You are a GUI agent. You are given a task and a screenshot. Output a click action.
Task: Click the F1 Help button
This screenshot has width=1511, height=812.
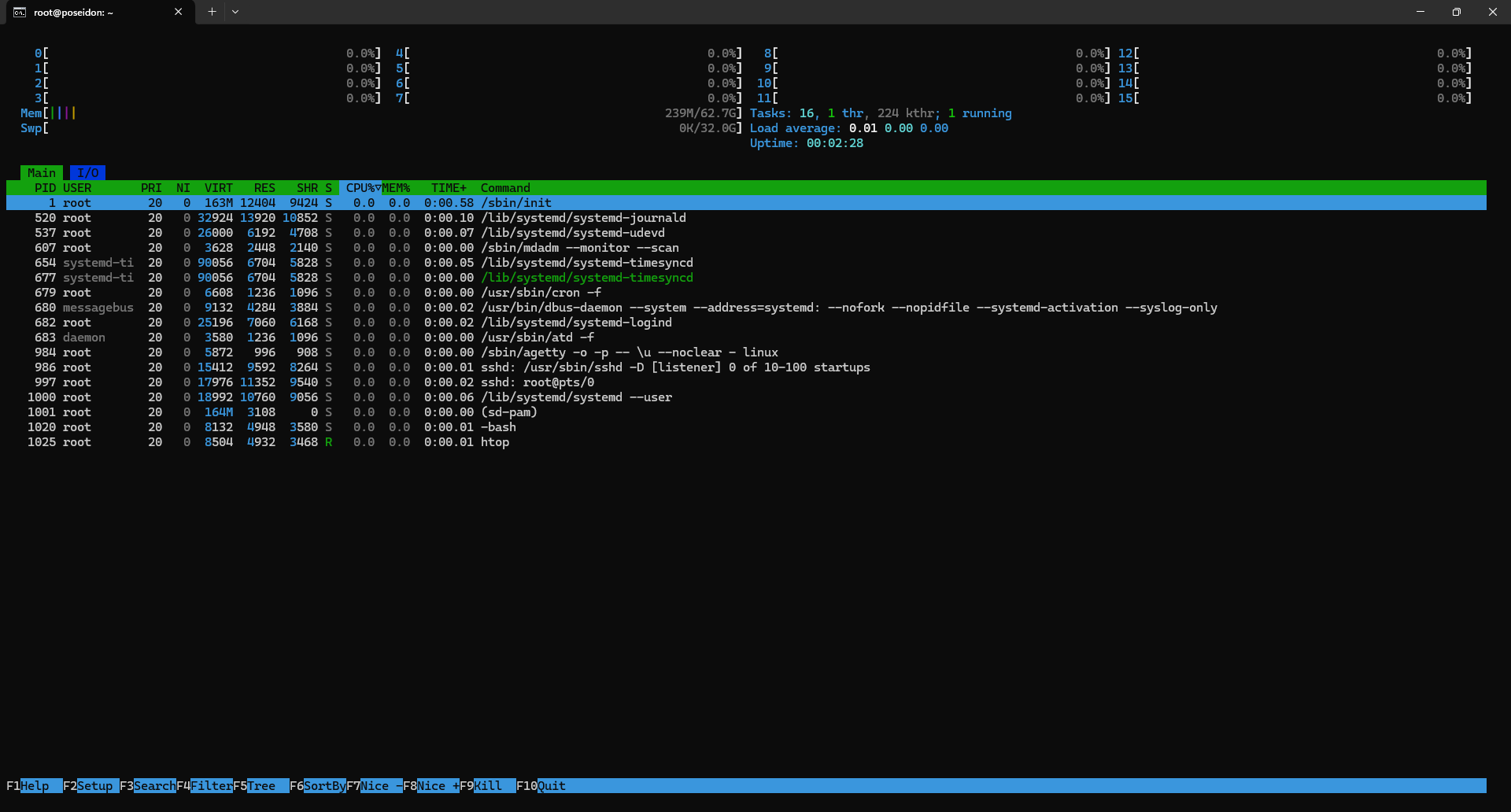(35, 786)
